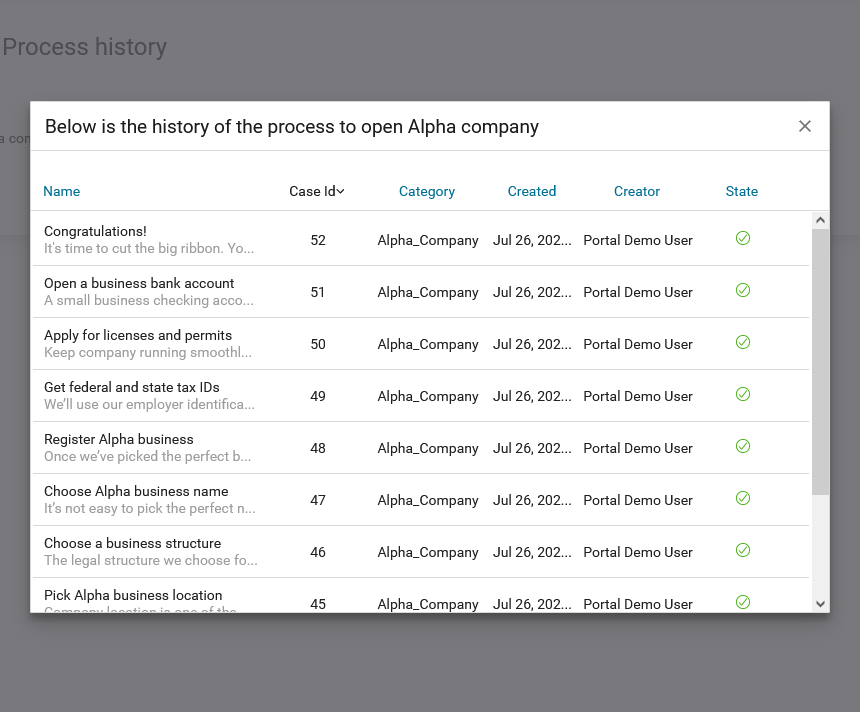Select case id 48 cell
This screenshot has height=712, width=860.
(x=318, y=448)
